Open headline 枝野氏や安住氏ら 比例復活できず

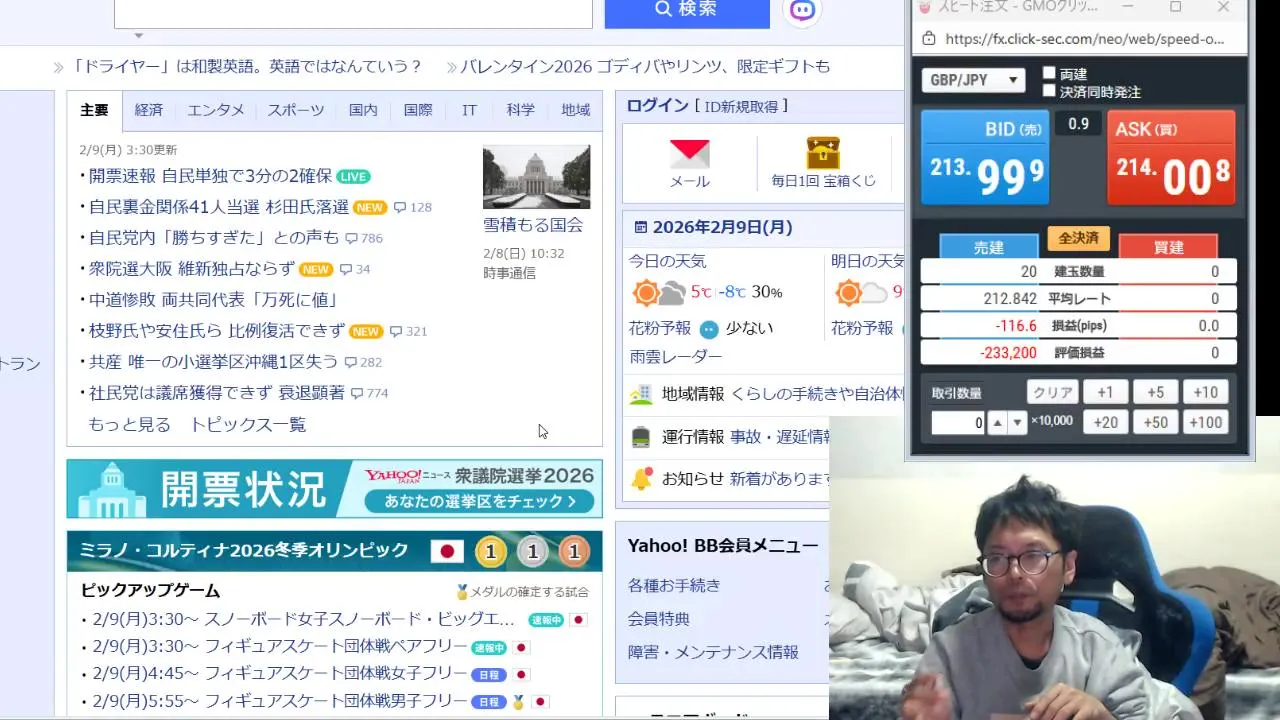point(217,331)
